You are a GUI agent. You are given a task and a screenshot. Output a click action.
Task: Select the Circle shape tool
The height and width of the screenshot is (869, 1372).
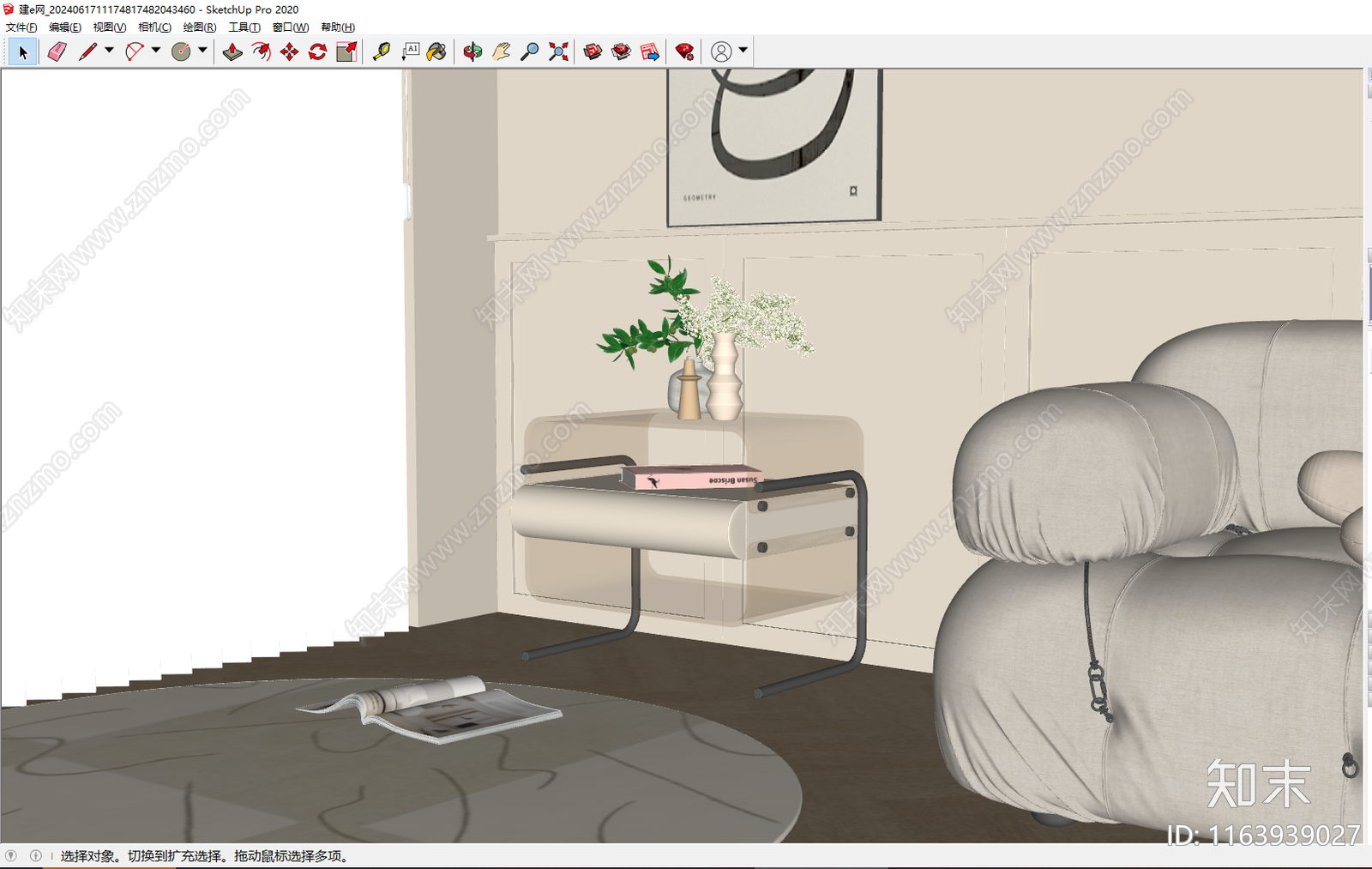(x=181, y=52)
